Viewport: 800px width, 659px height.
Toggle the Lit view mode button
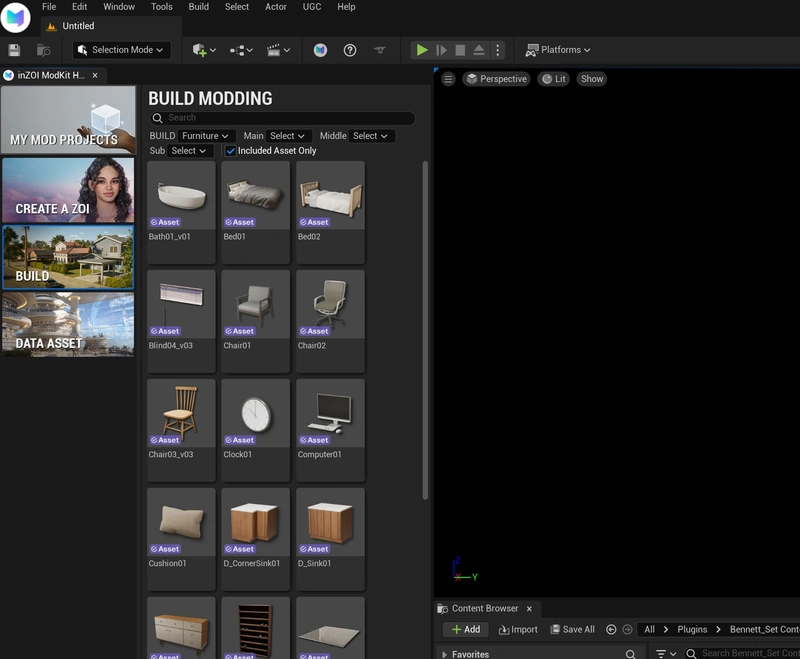point(554,79)
